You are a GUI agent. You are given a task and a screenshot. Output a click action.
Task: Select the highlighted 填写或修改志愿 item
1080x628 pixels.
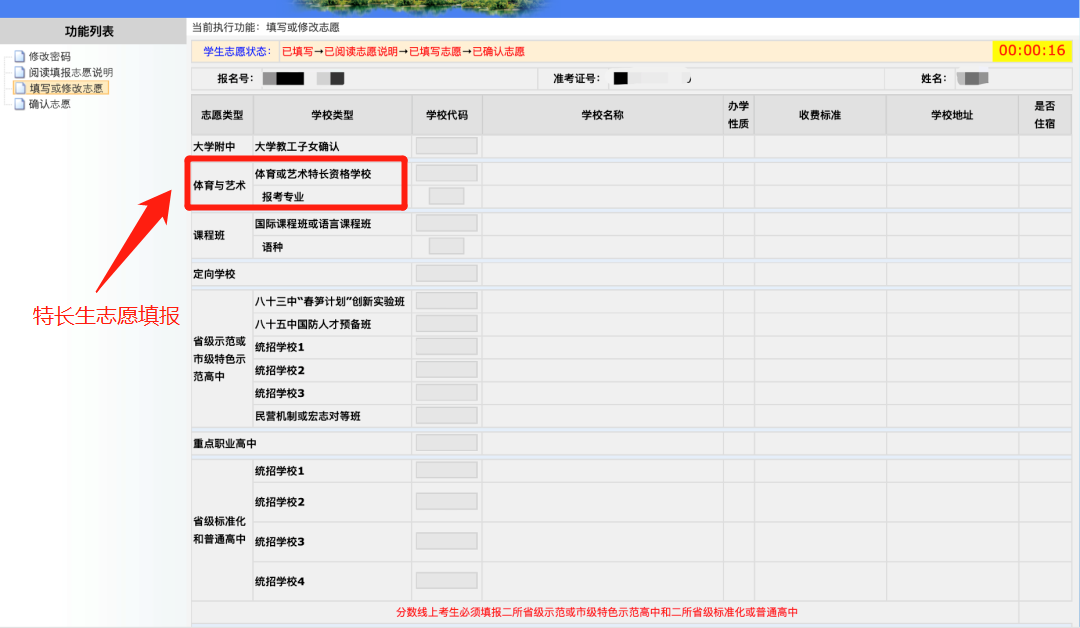click(x=66, y=88)
